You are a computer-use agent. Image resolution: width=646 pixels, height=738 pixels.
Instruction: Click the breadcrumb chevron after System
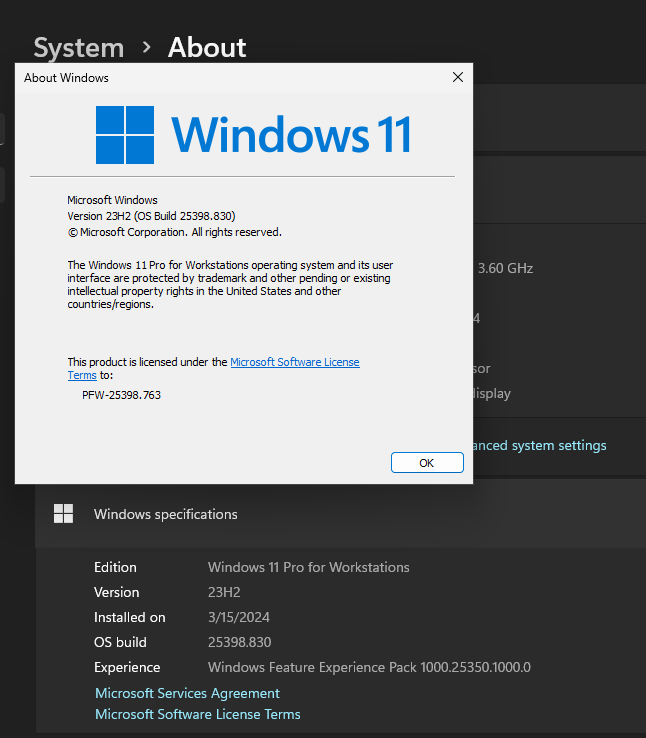point(147,47)
